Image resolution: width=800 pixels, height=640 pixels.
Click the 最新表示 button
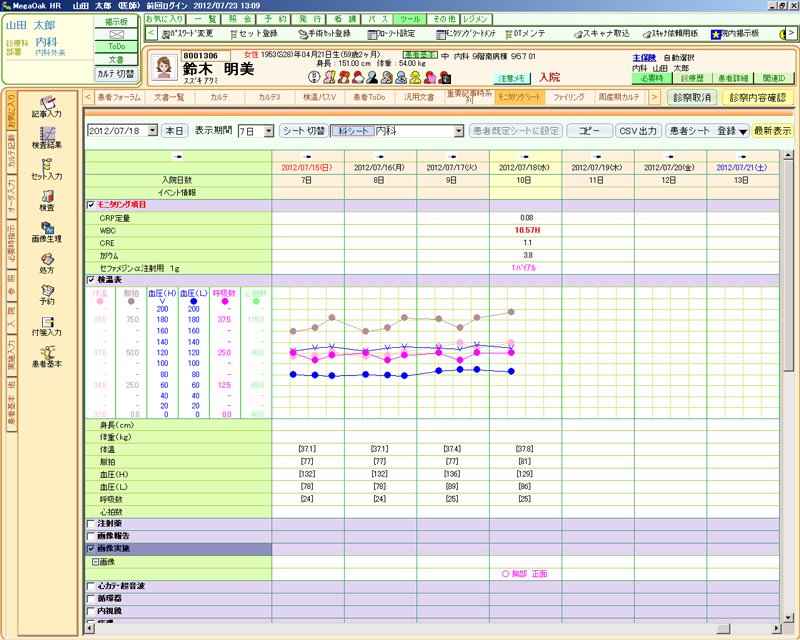772,131
